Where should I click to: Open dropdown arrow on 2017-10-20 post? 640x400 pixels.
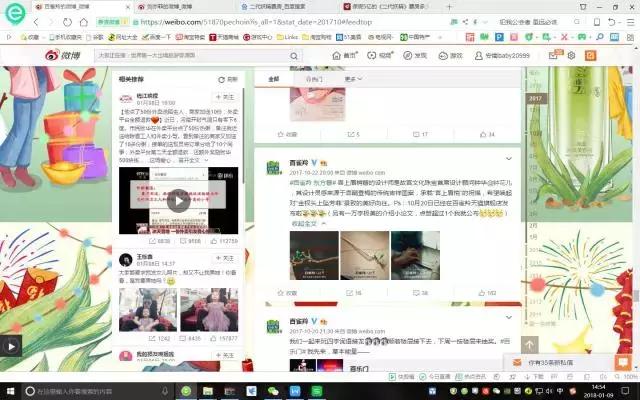pyautogui.click(x=509, y=317)
